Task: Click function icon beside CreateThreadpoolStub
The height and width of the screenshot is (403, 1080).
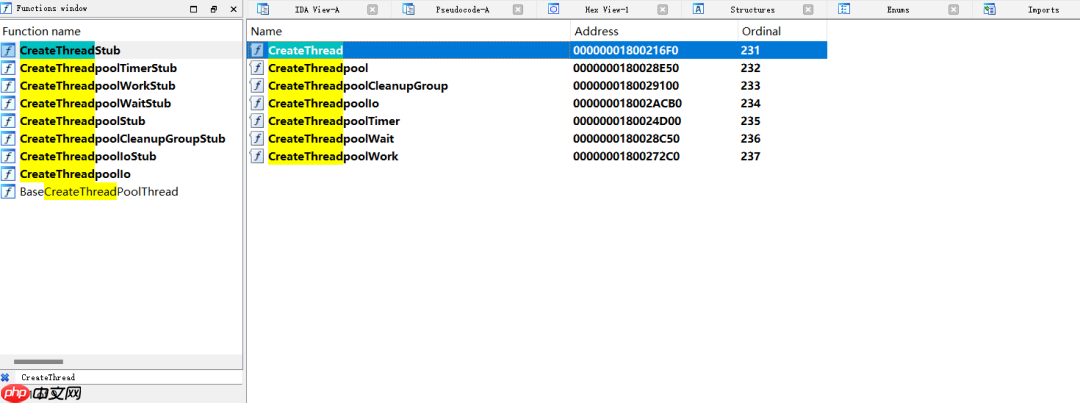Action: click(8, 121)
